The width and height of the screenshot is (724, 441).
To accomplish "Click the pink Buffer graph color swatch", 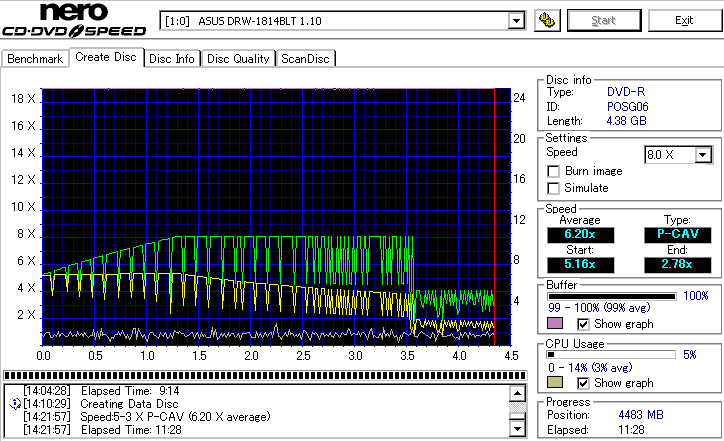I will (555, 323).
